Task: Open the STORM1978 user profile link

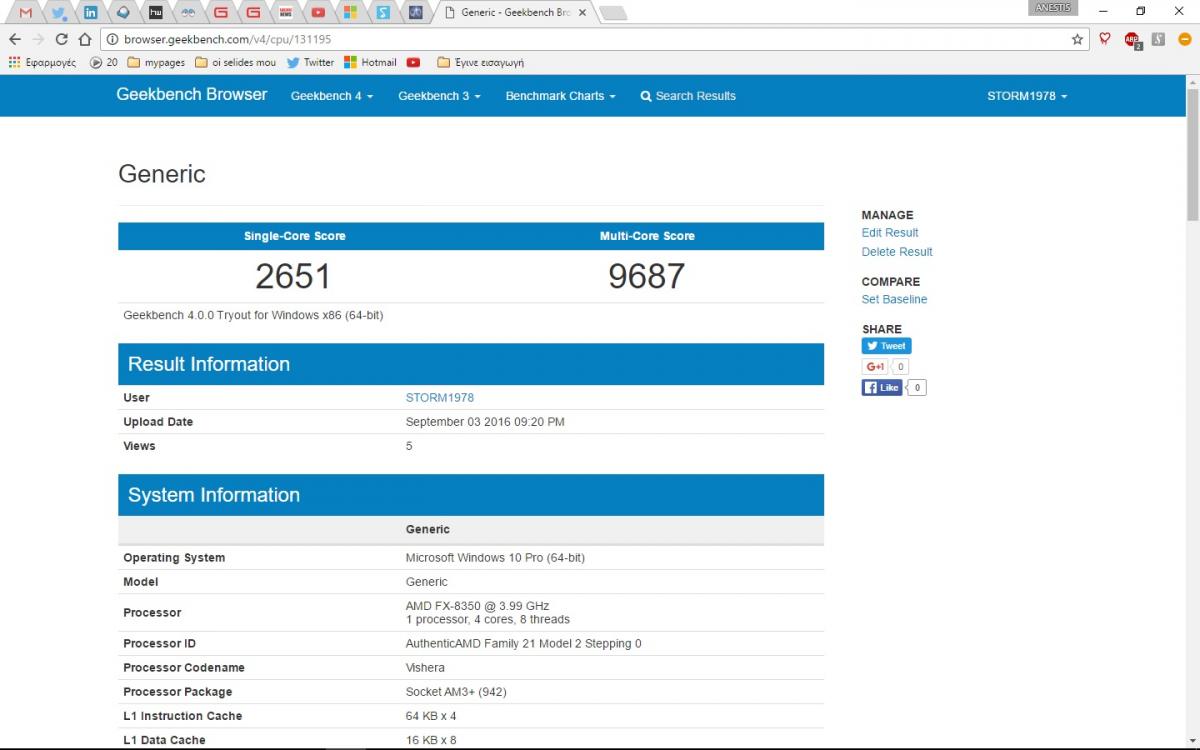Action: coord(440,398)
